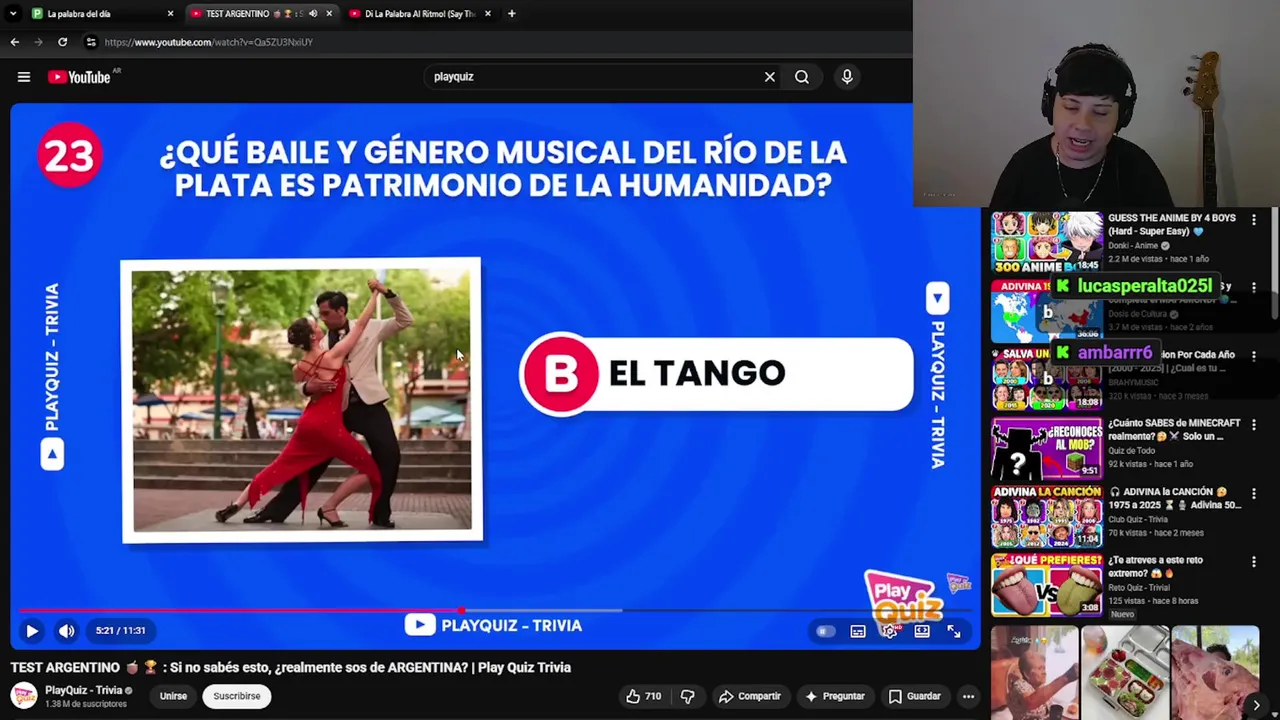Seek on the video progress bar
This screenshot has height=720, width=1280.
[x=495, y=610]
